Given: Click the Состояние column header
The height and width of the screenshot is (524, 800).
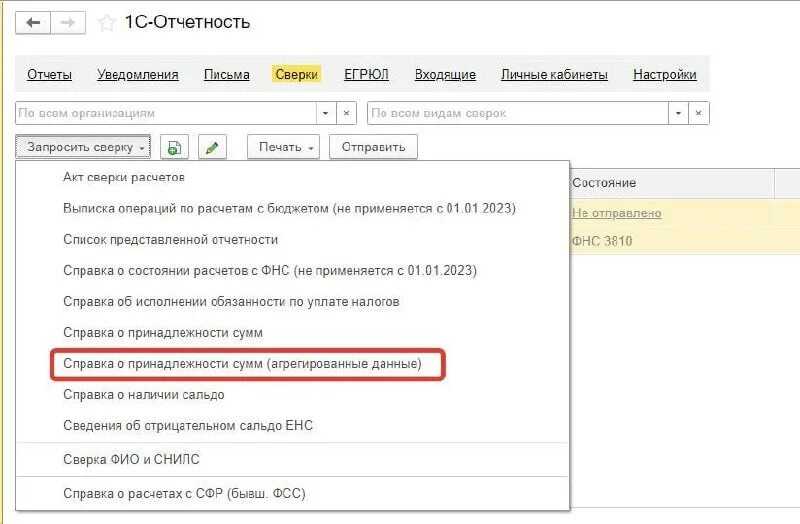Looking at the screenshot, I should [672, 183].
